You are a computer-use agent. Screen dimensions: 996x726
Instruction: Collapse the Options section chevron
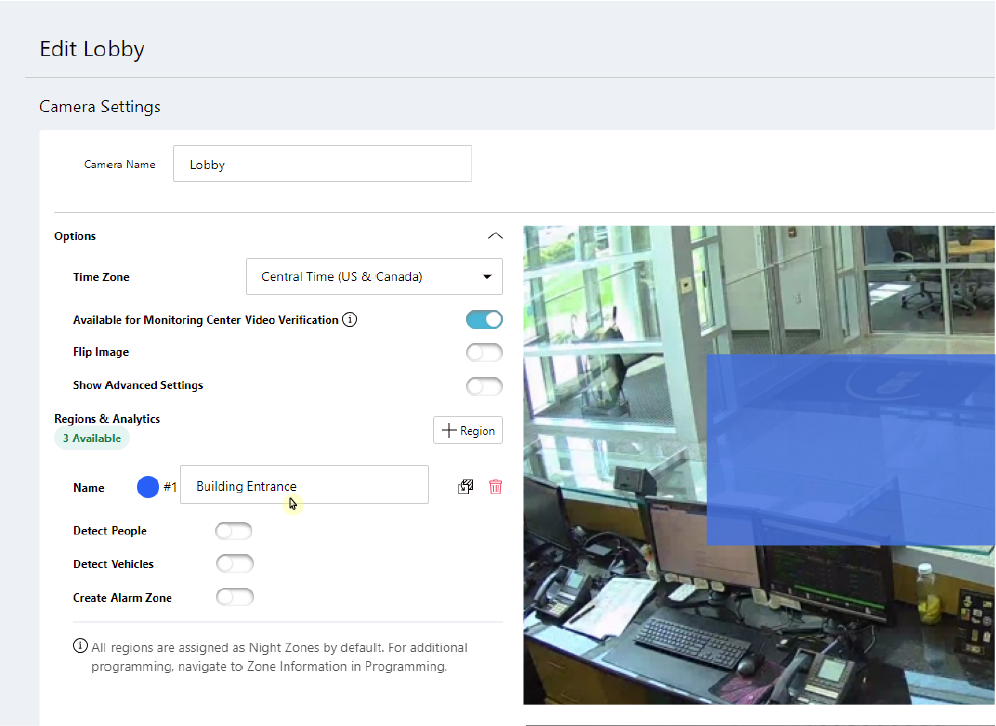(494, 237)
